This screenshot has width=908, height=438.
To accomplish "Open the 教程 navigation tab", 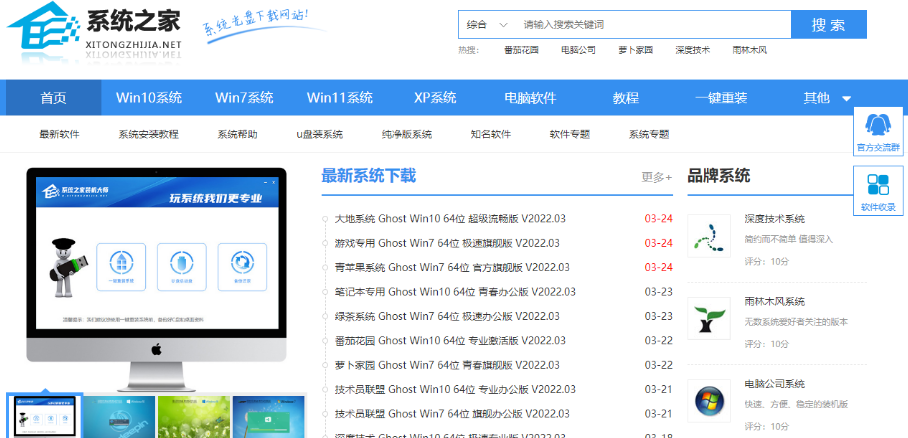I will (626, 98).
